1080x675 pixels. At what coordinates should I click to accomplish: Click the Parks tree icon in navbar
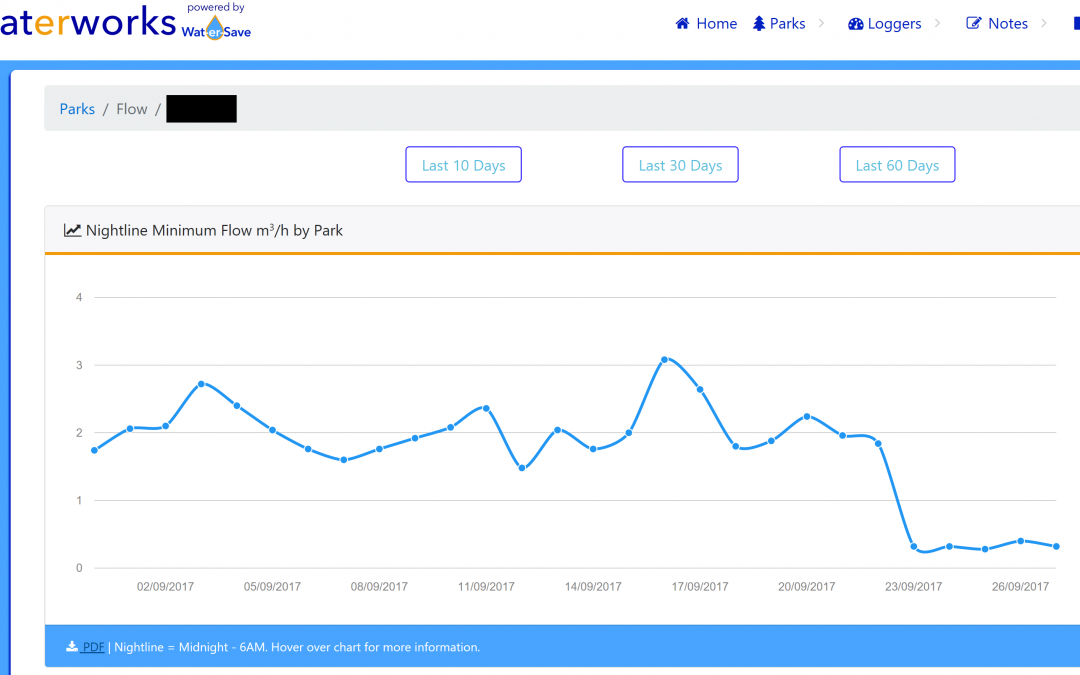coord(759,24)
